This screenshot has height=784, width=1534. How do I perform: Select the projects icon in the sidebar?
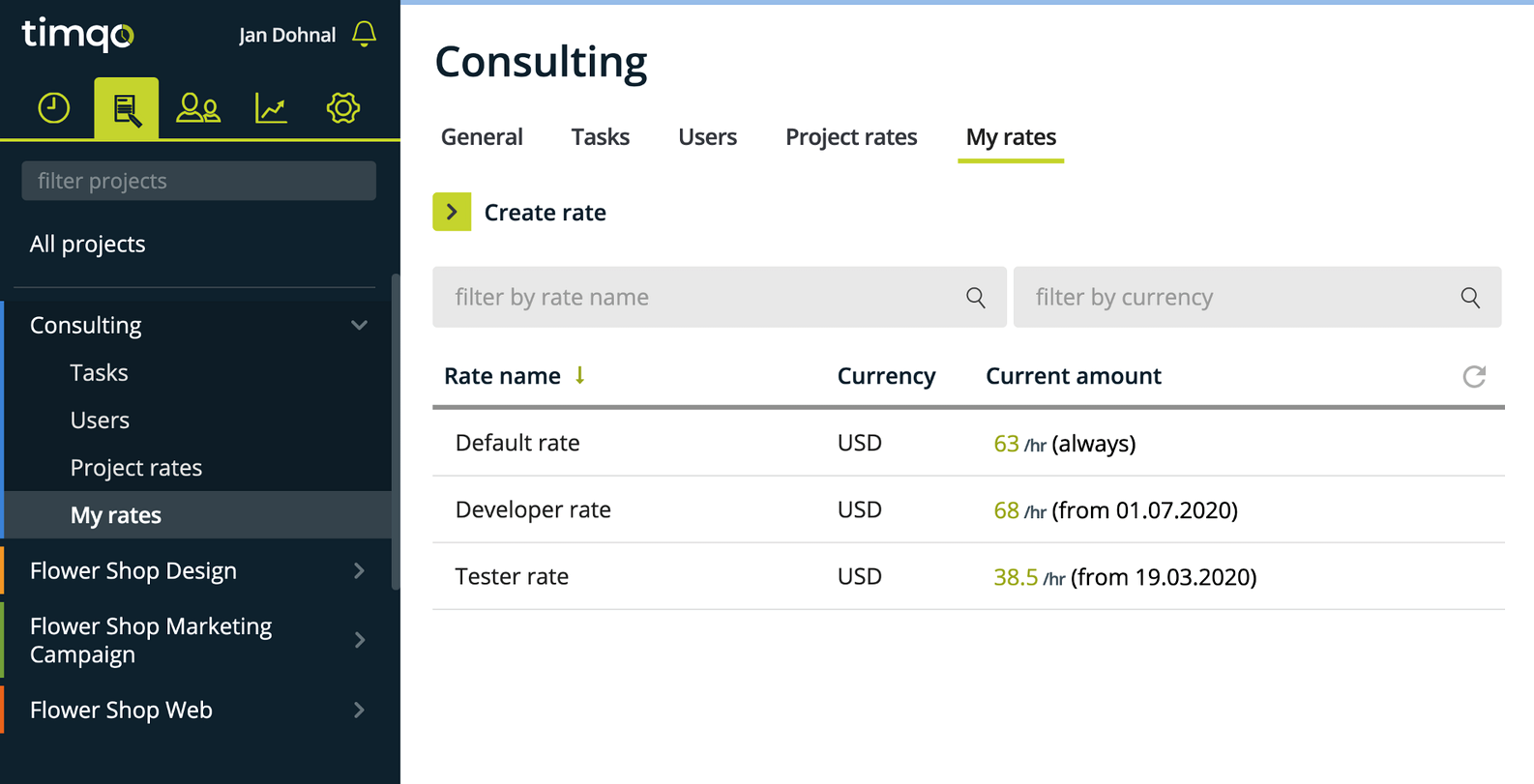127,108
